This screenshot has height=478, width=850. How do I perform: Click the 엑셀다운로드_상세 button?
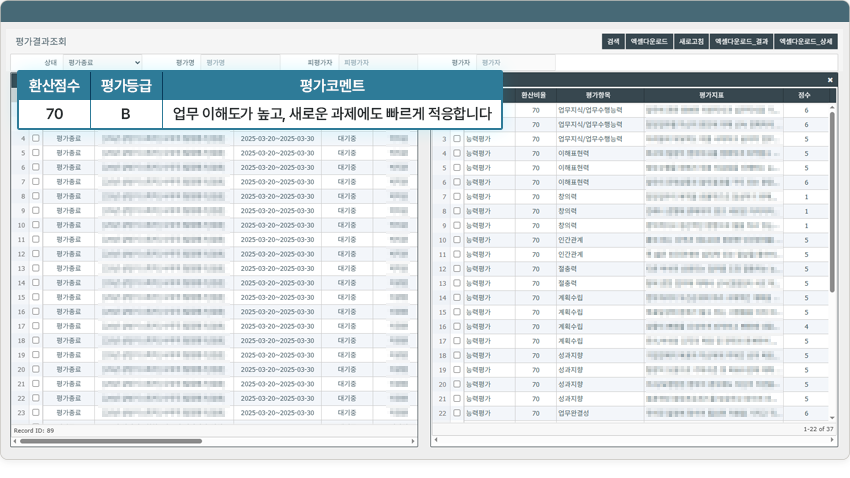click(806, 42)
